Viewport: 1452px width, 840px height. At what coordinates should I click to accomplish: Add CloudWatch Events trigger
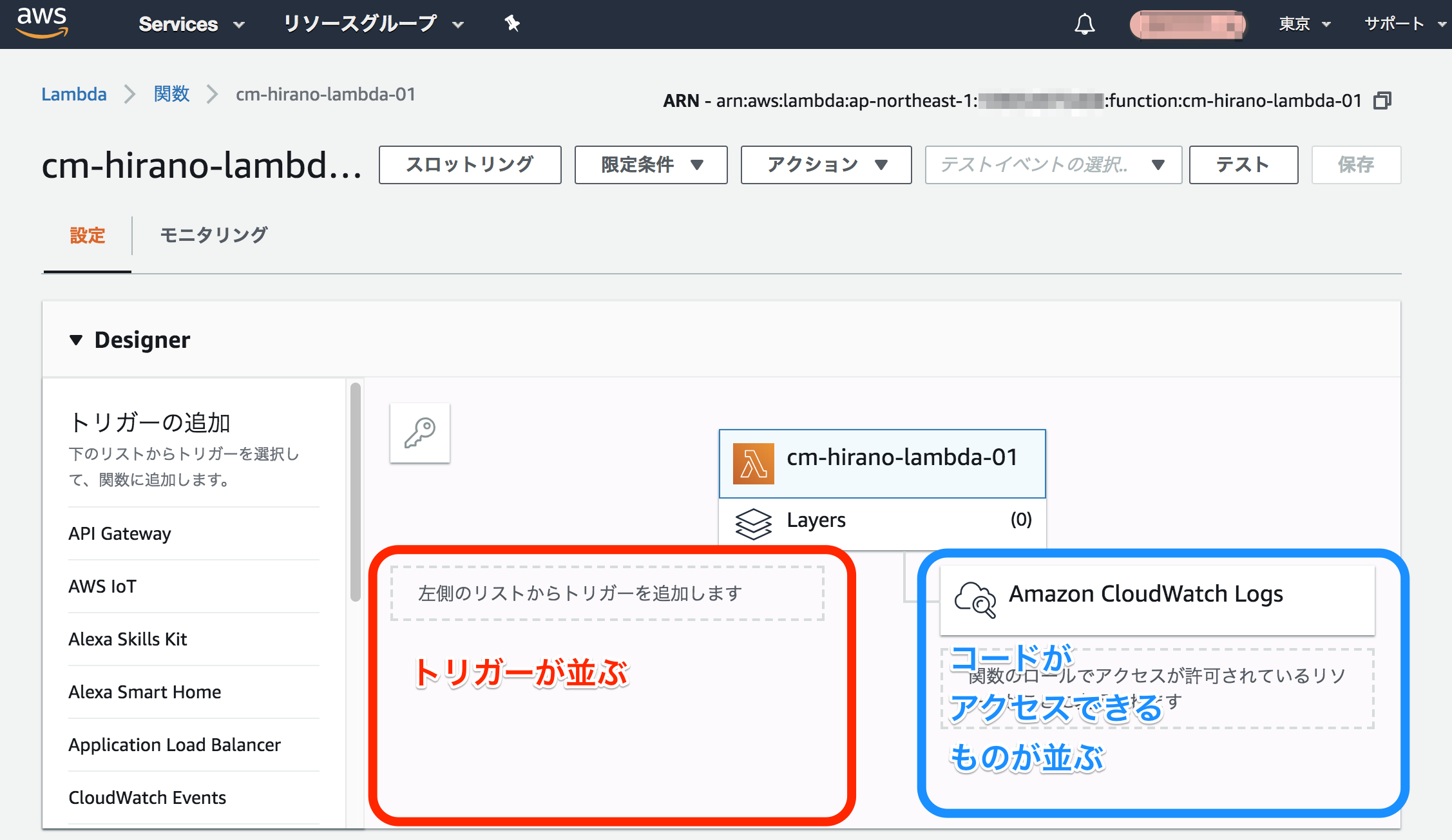click(x=194, y=797)
